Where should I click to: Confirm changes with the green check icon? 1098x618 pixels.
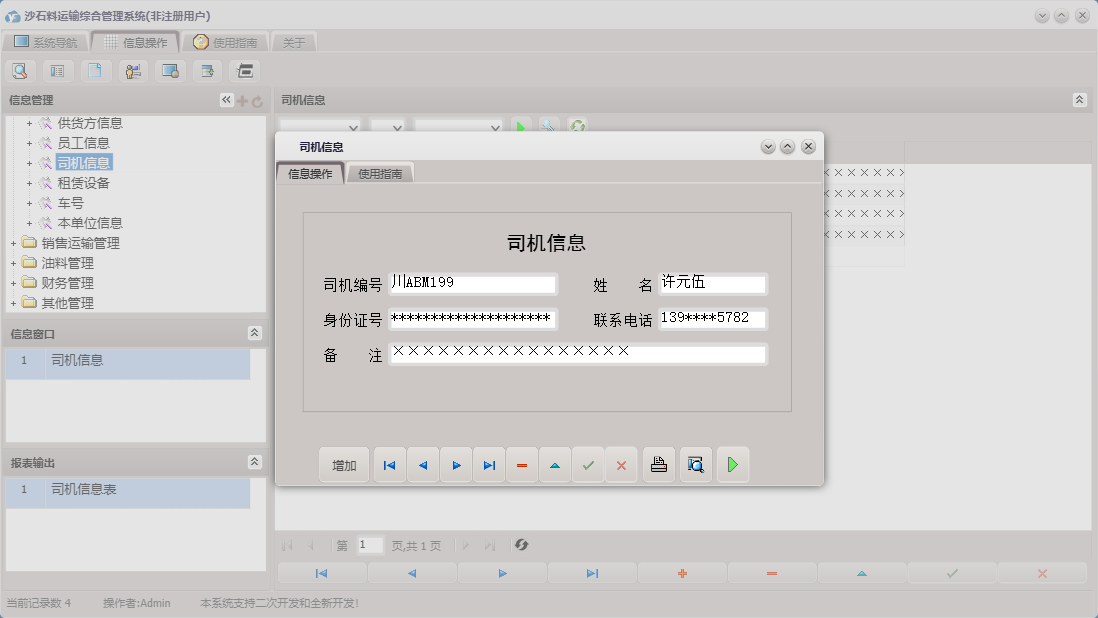(588, 464)
